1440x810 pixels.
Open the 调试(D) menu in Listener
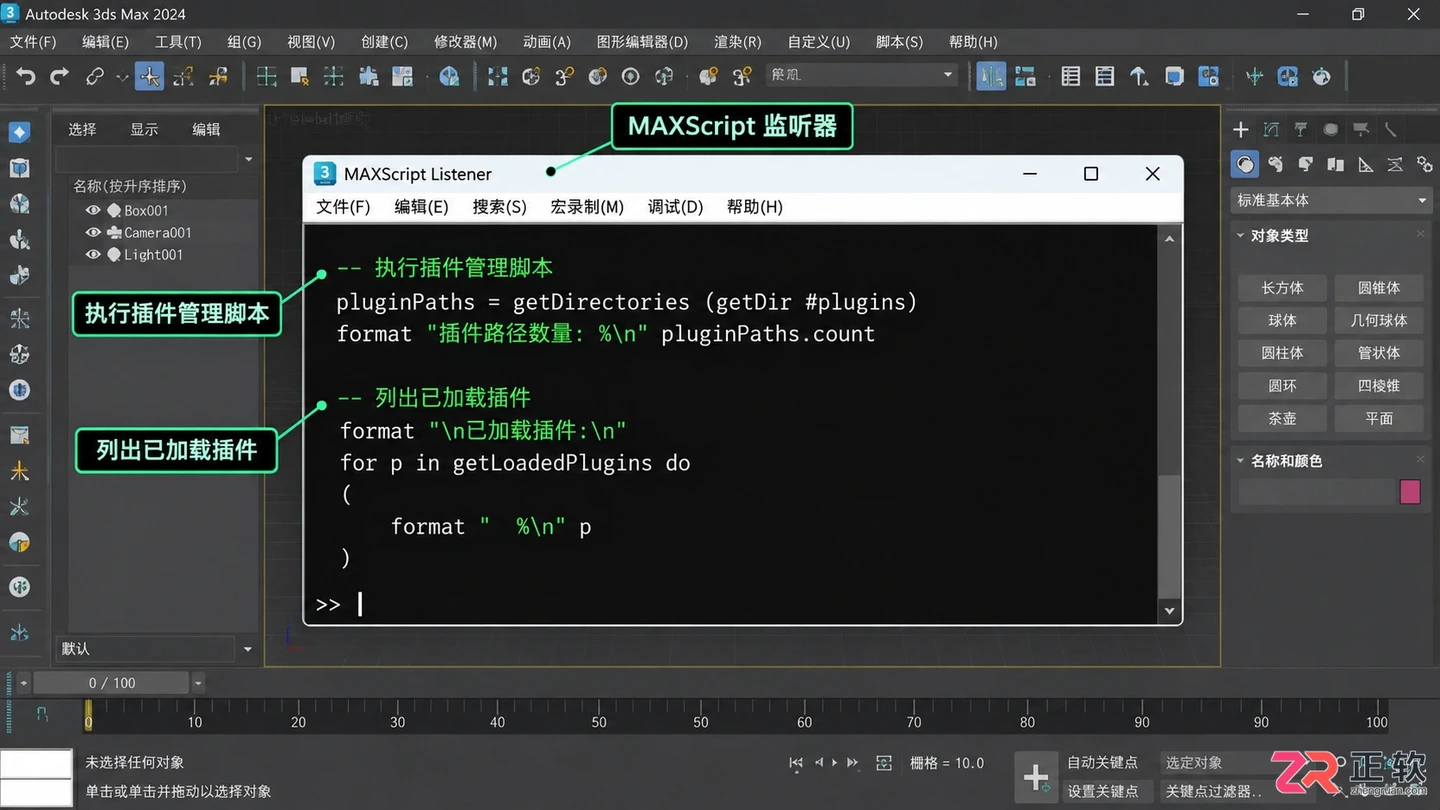(x=675, y=207)
